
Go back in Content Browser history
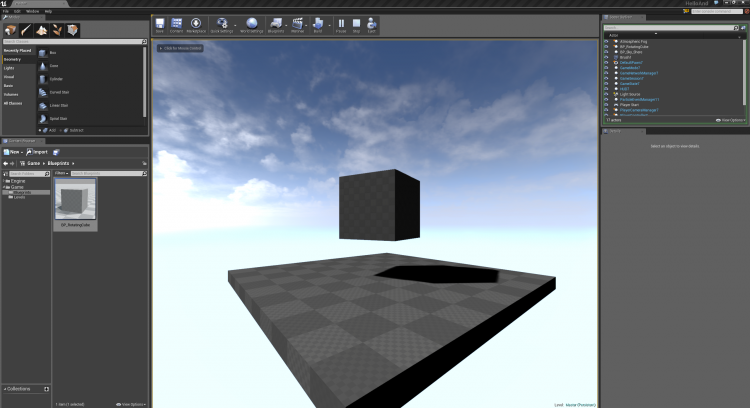[6, 164]
